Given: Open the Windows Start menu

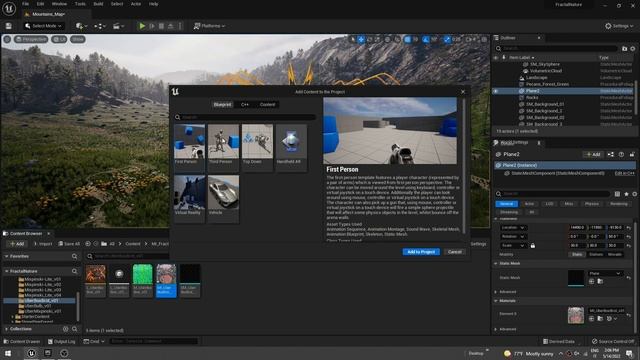Looking at the screenshot, I should [8, 353].
